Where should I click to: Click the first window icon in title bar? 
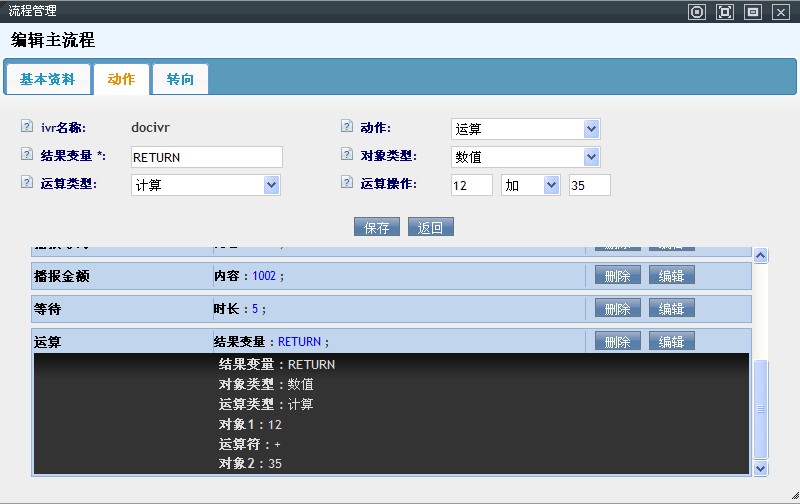coord(697,12)
